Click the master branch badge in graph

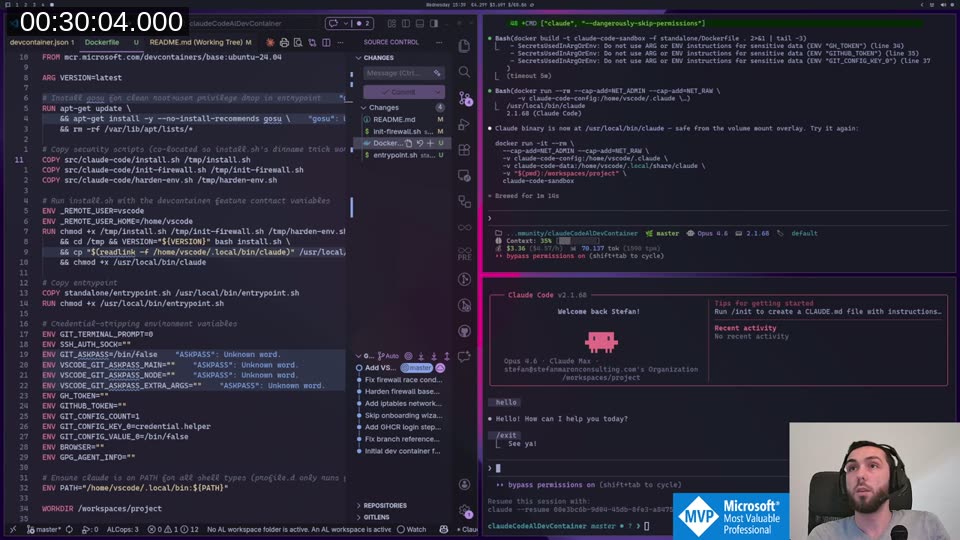pyautogui.click(x=416, y=368)
